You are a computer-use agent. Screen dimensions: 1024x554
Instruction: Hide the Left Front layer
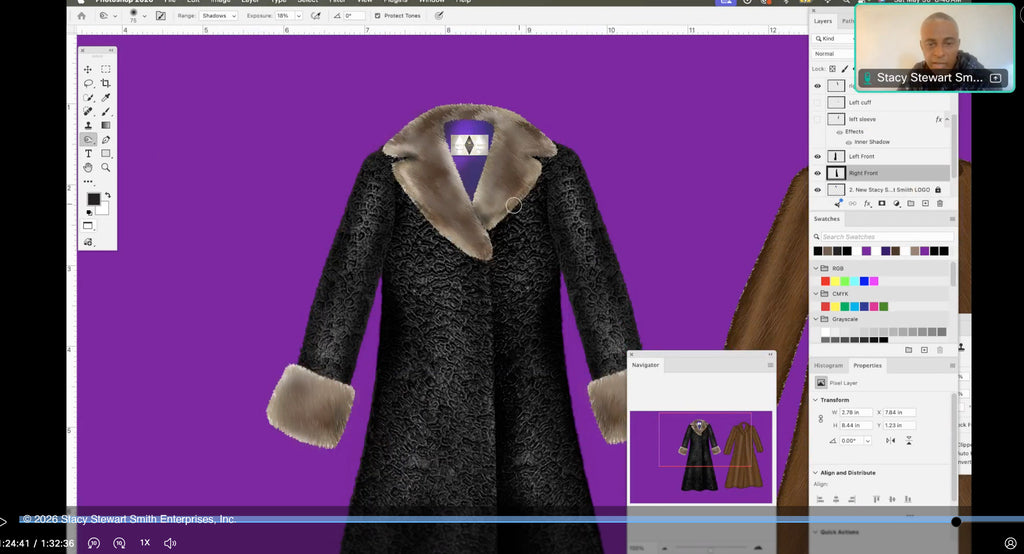click(x=817, y=157)
